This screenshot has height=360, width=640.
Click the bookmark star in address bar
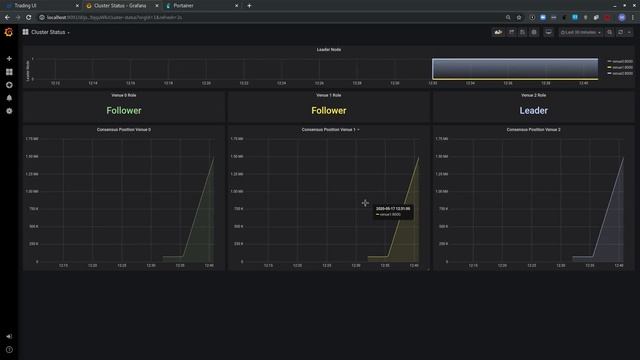[519, 18]
